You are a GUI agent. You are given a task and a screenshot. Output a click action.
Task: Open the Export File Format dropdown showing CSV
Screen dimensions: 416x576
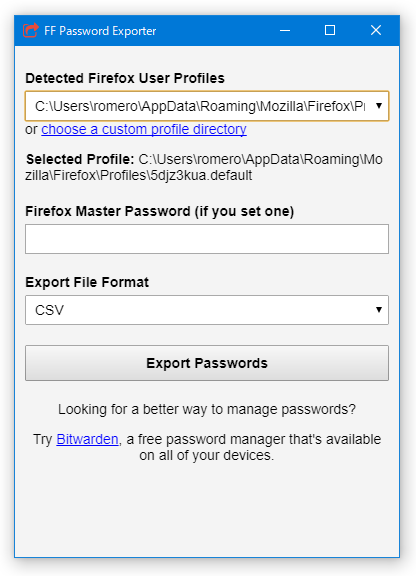click(x=207, y=310)
